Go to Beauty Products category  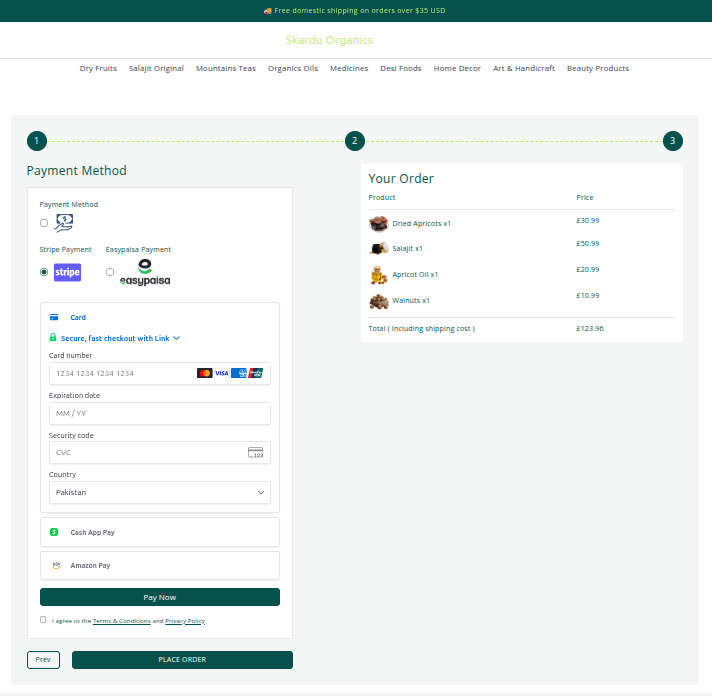(597, 69)
